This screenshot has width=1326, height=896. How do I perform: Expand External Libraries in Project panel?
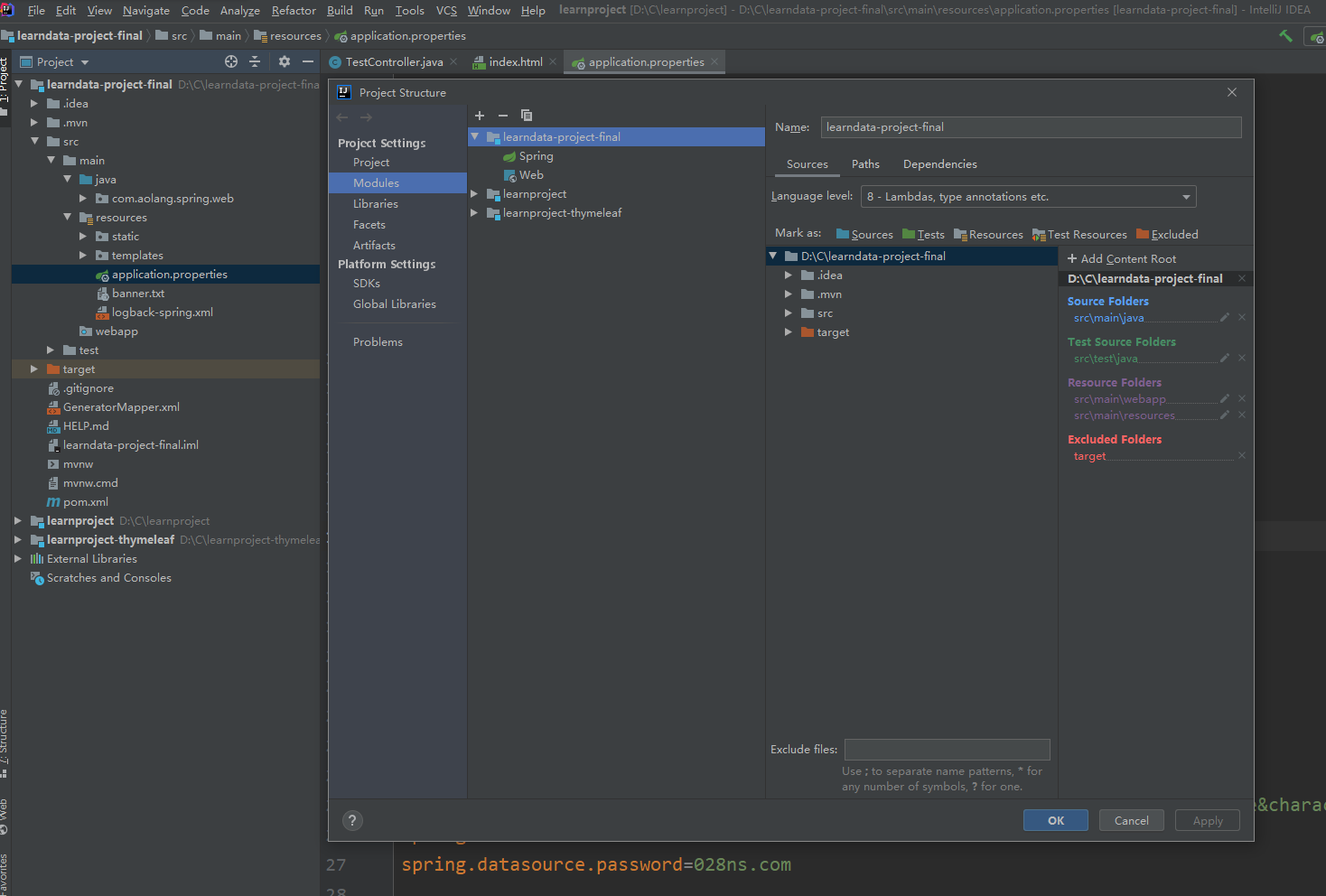(x=17, y=558)
